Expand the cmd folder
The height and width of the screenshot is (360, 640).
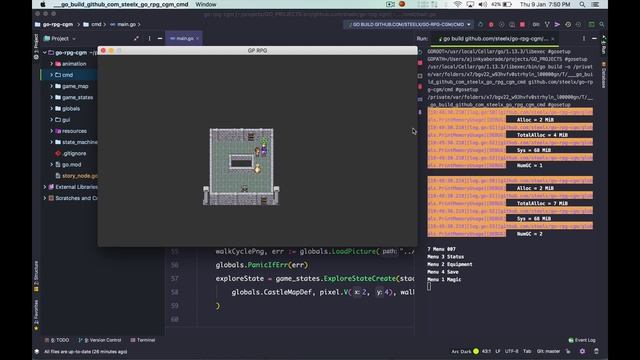click(51, 75)
